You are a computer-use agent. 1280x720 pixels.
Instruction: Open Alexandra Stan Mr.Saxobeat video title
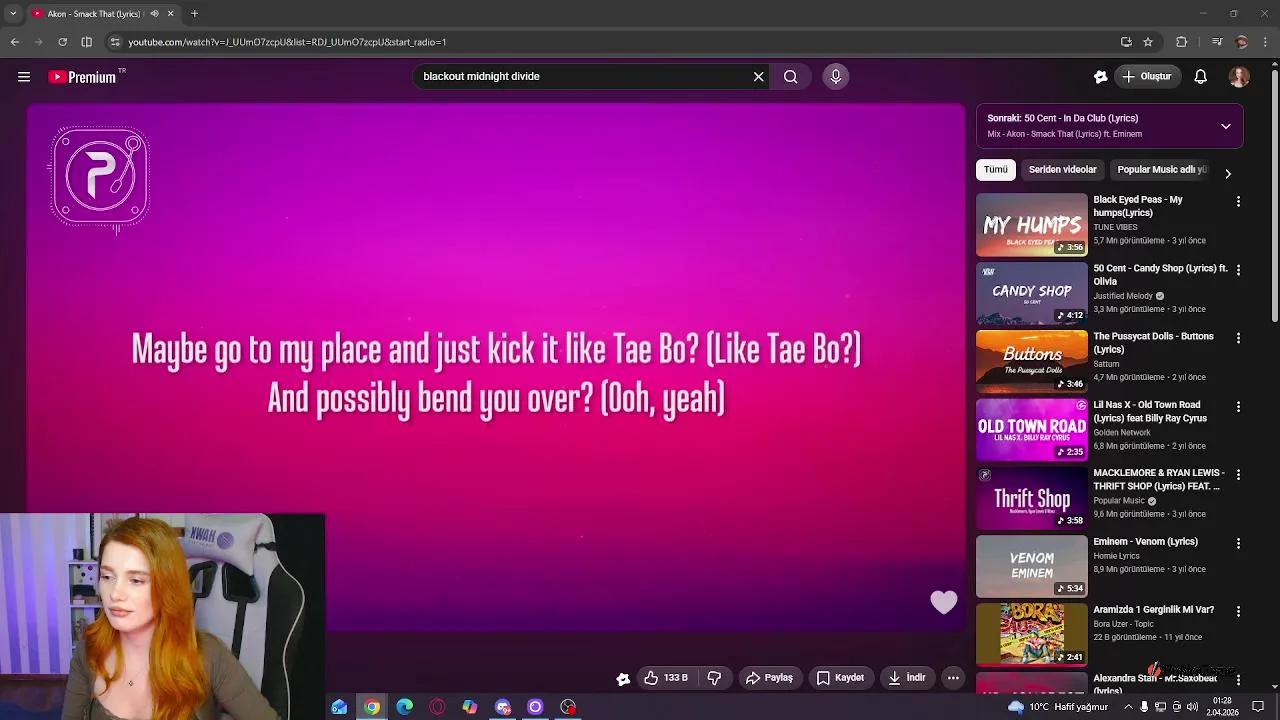coord(1155,684)
